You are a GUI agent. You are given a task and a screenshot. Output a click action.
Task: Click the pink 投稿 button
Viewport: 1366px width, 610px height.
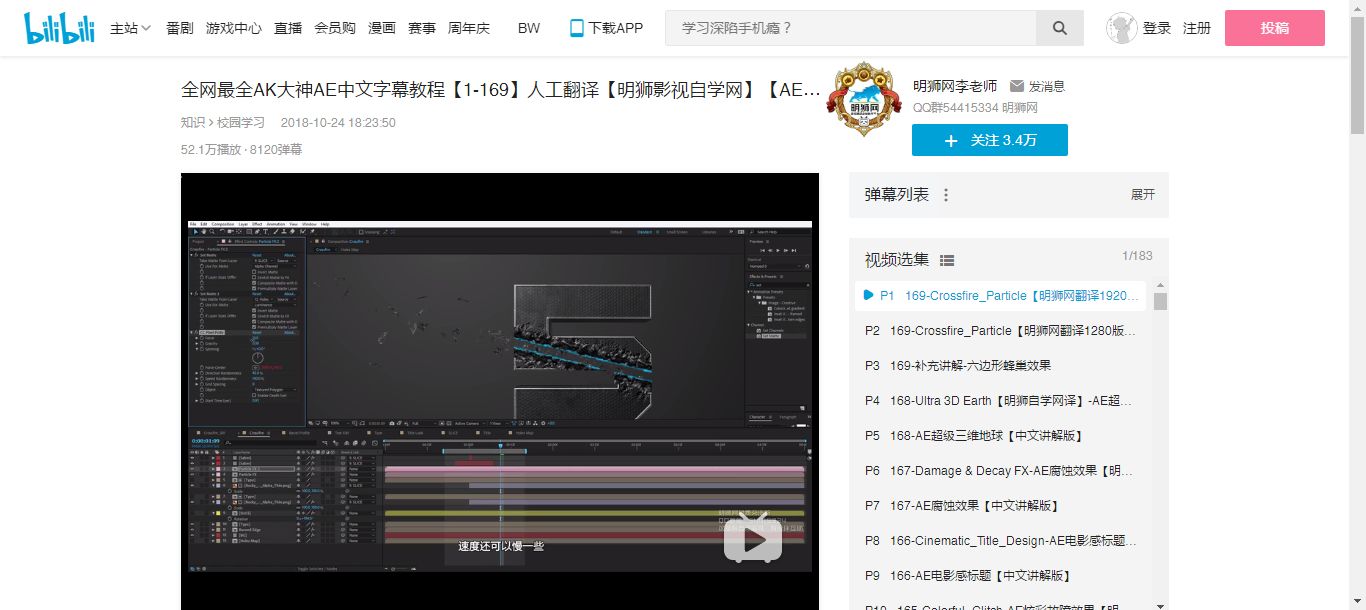coord(1275,28)
